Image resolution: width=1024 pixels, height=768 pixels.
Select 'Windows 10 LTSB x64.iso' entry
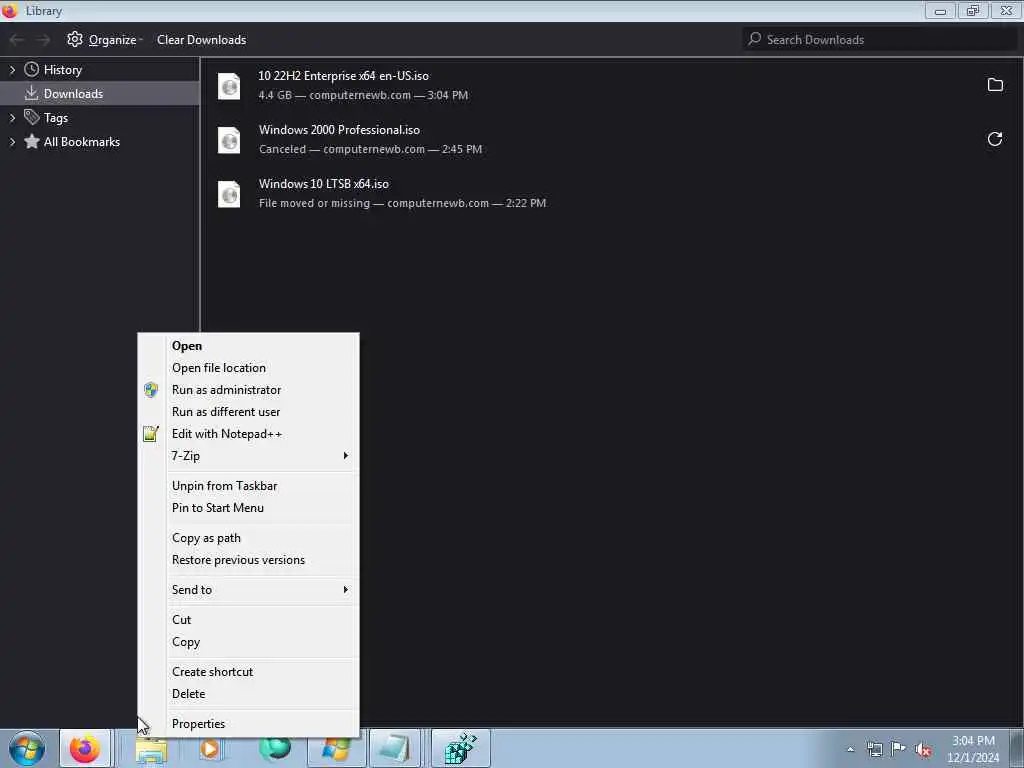(x=612, y=193)
